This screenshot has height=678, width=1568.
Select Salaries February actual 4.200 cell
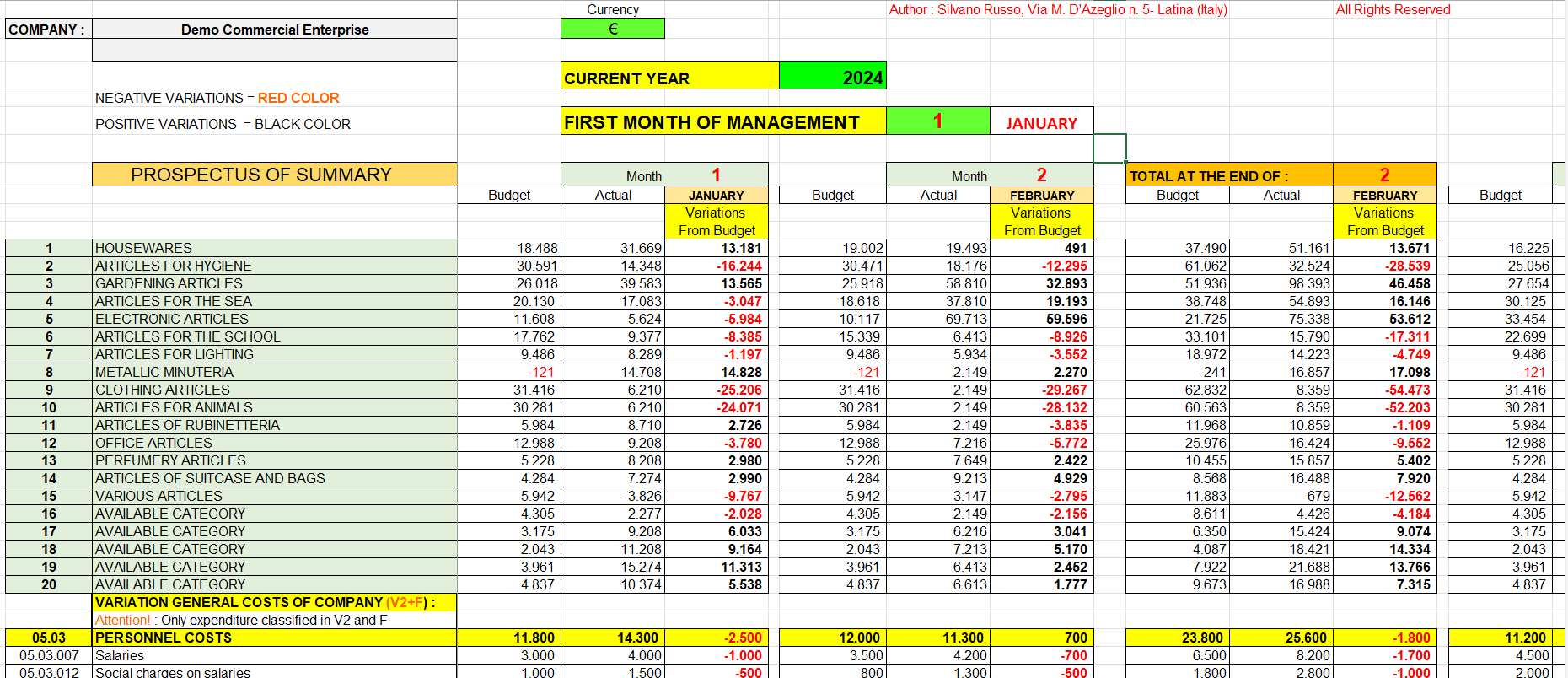click(938, 655)
